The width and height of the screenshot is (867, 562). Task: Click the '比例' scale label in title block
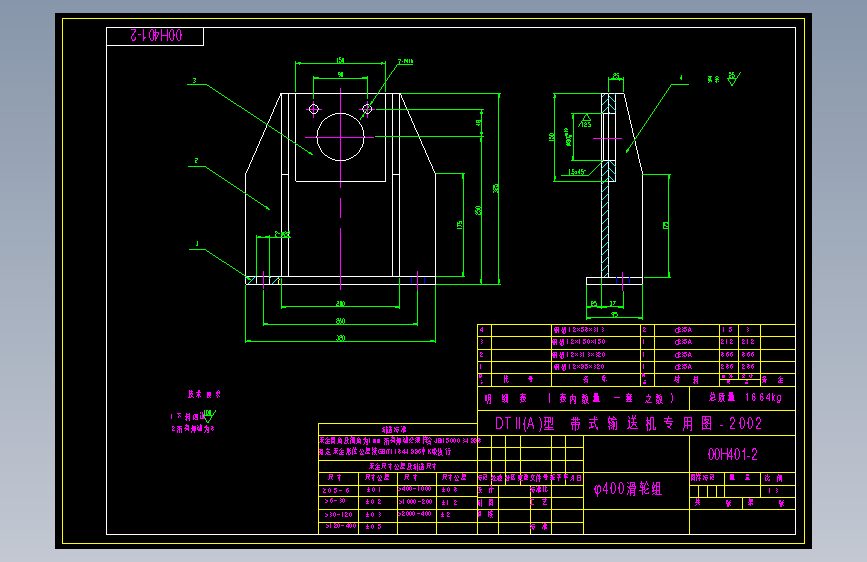774,478
